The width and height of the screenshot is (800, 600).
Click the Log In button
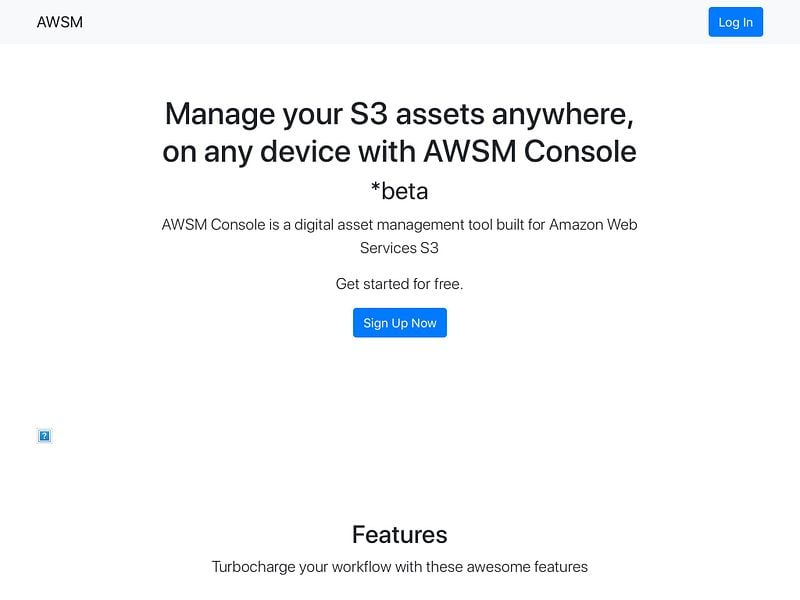735,22
